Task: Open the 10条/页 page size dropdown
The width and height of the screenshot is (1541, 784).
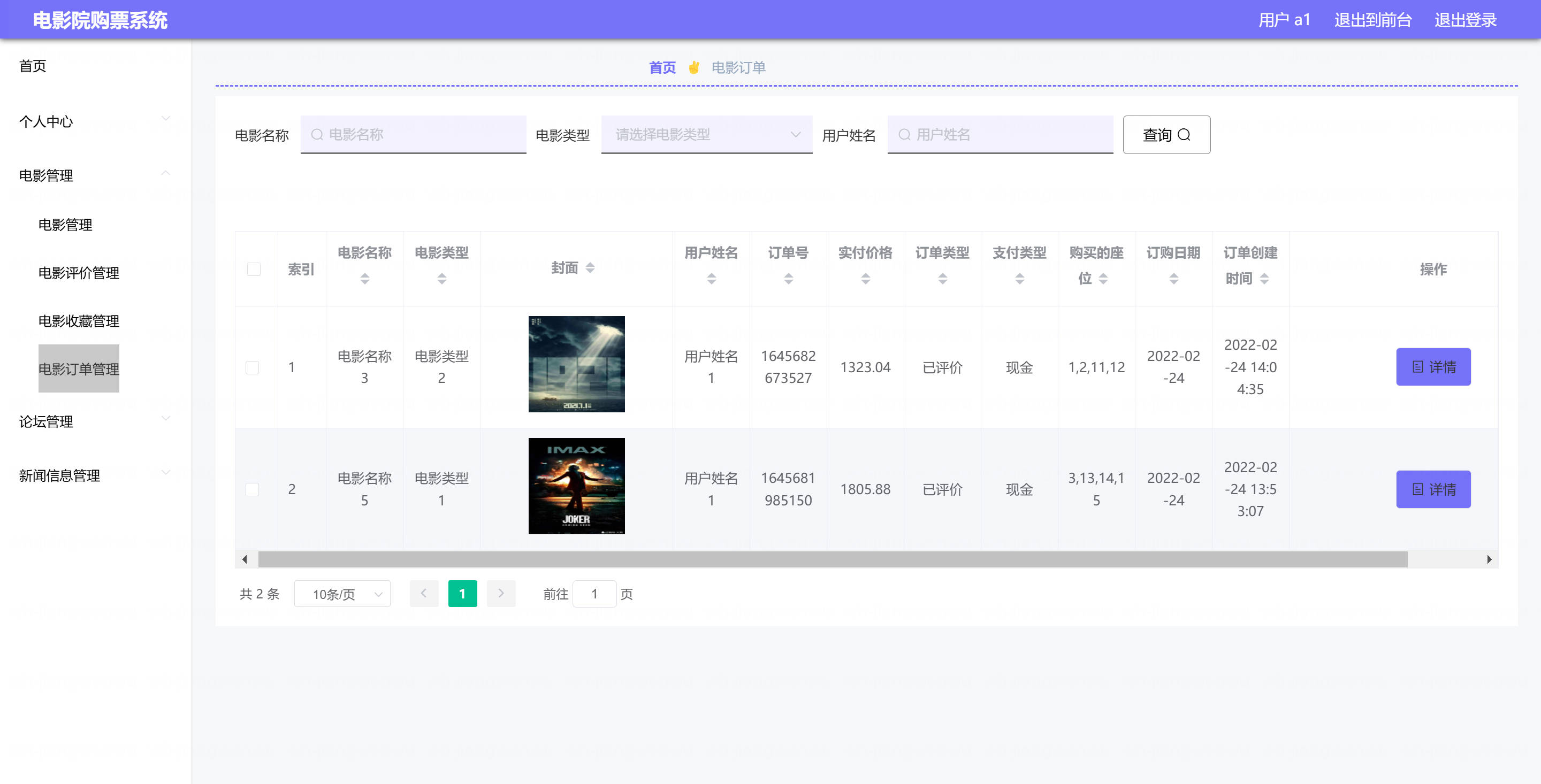Action: (342, 594)
